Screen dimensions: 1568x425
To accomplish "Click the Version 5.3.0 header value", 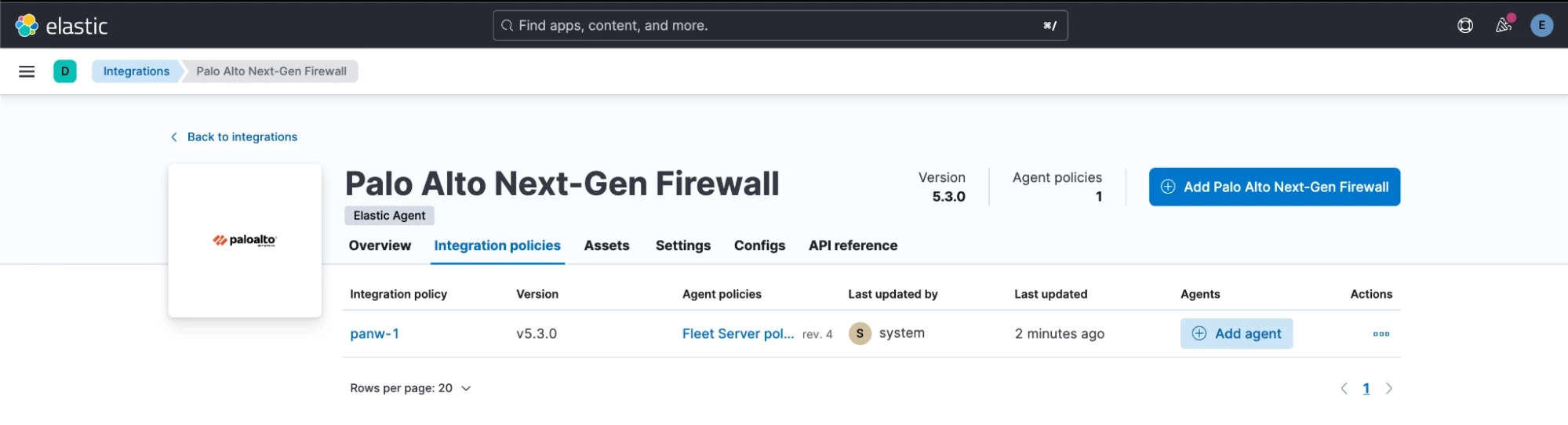I will [948, 197].
